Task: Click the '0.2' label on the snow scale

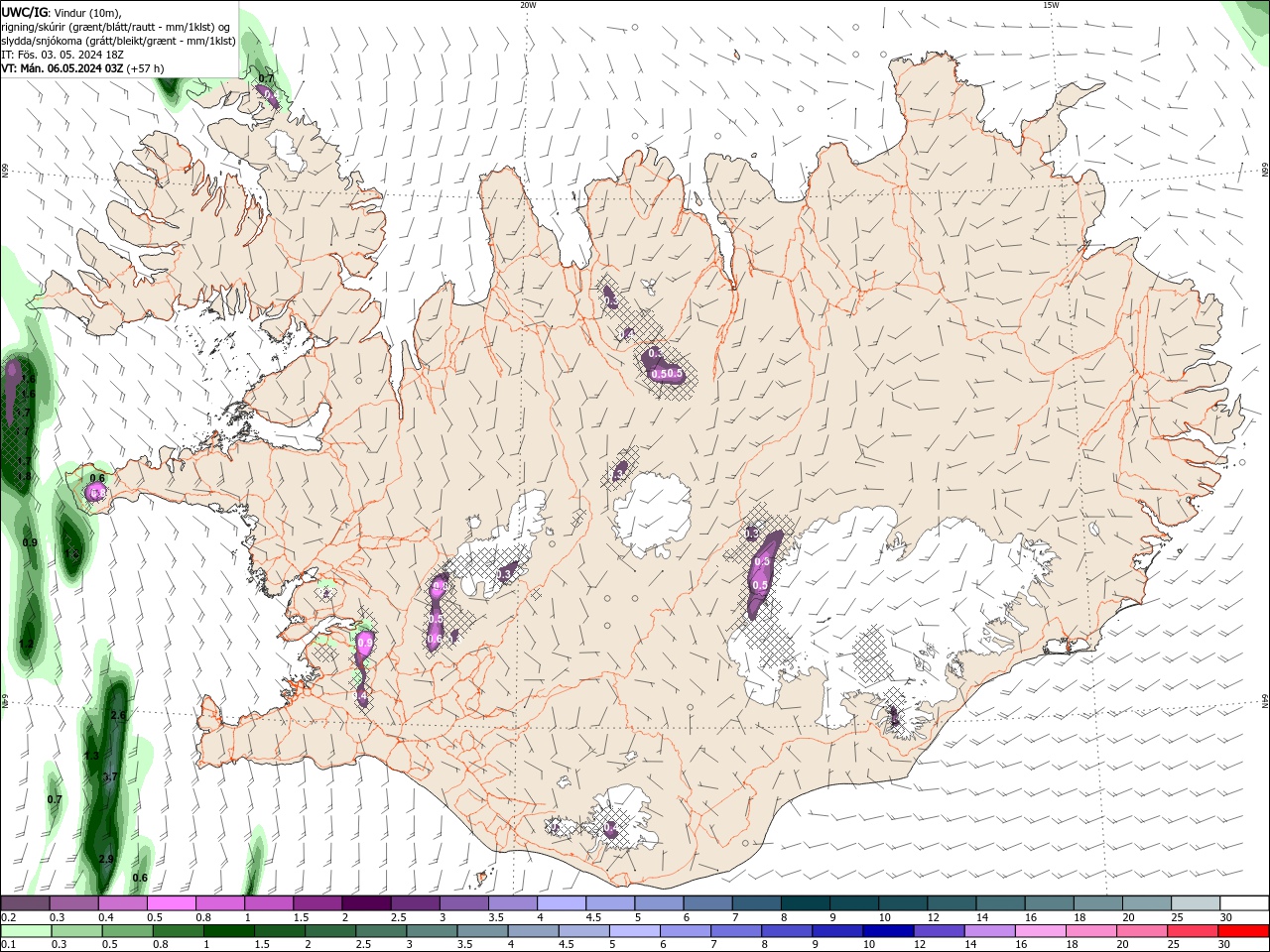Action: (9, 918)
